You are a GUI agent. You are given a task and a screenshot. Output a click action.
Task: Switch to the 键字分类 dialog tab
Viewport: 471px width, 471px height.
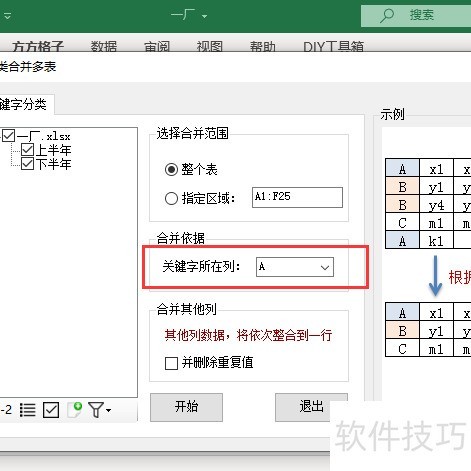pos(26,105)
